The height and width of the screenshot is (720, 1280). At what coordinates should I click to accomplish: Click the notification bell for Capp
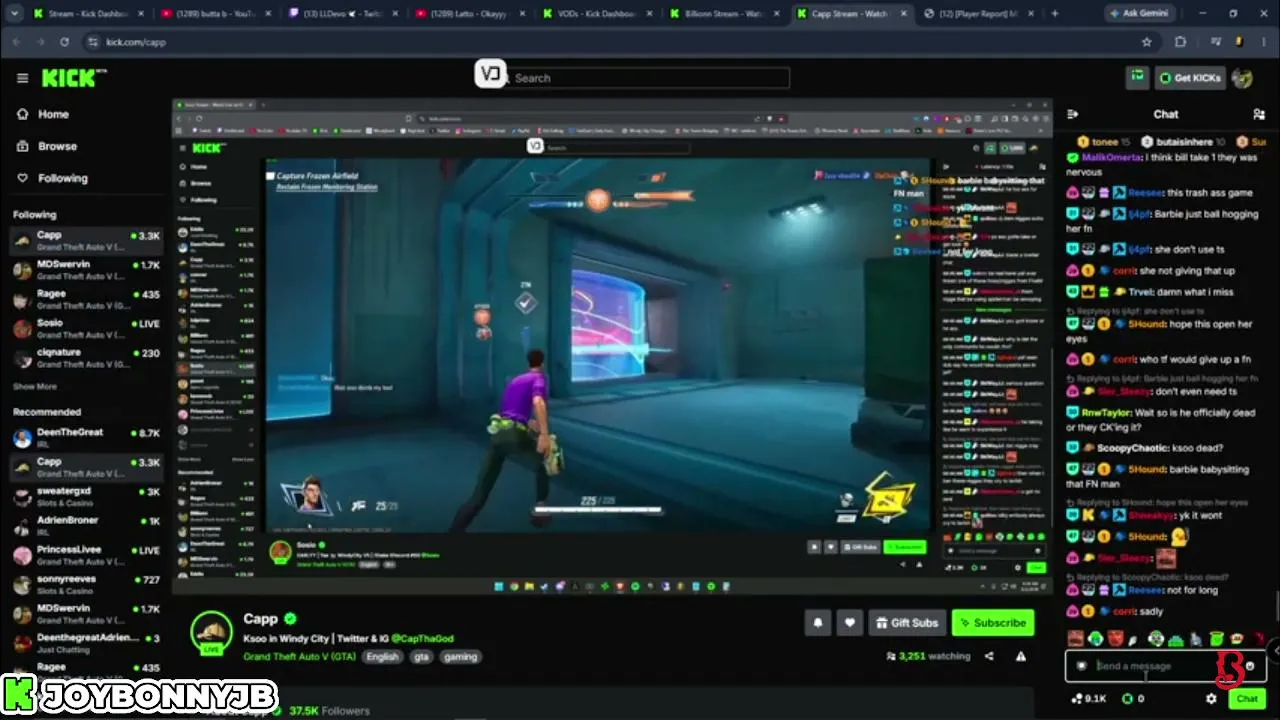[x=818, y=623]
